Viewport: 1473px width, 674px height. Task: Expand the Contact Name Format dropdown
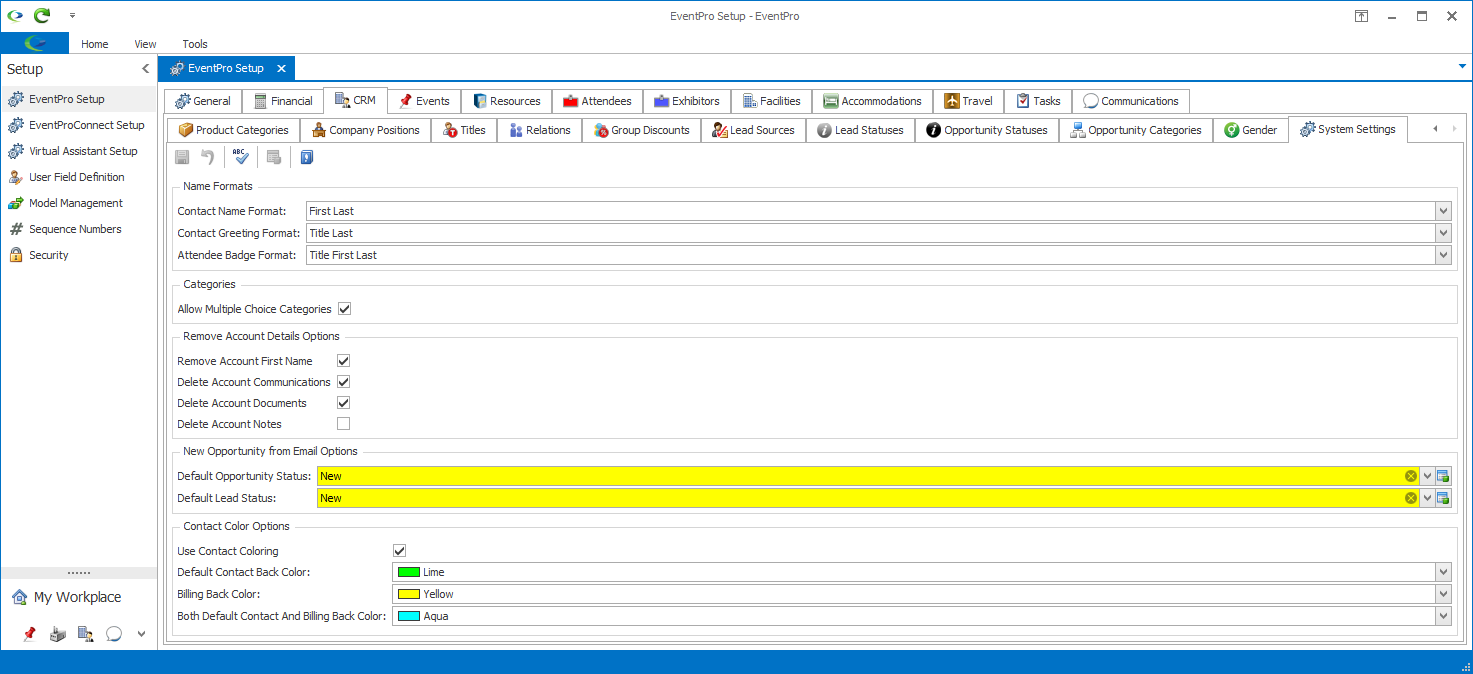click(x=1443, y=211)
